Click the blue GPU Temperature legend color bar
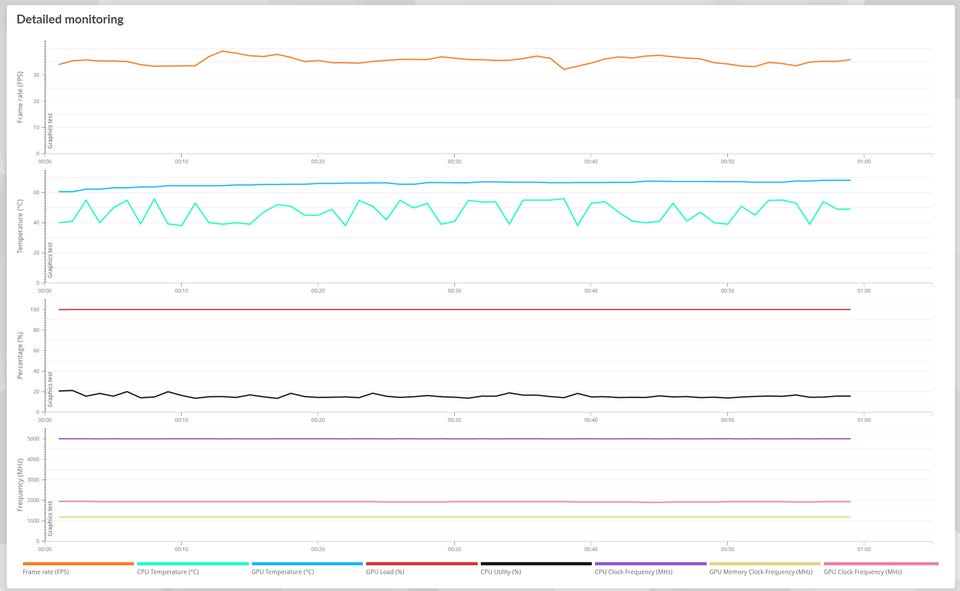The image size is (960, 591). tap(307, 563)
